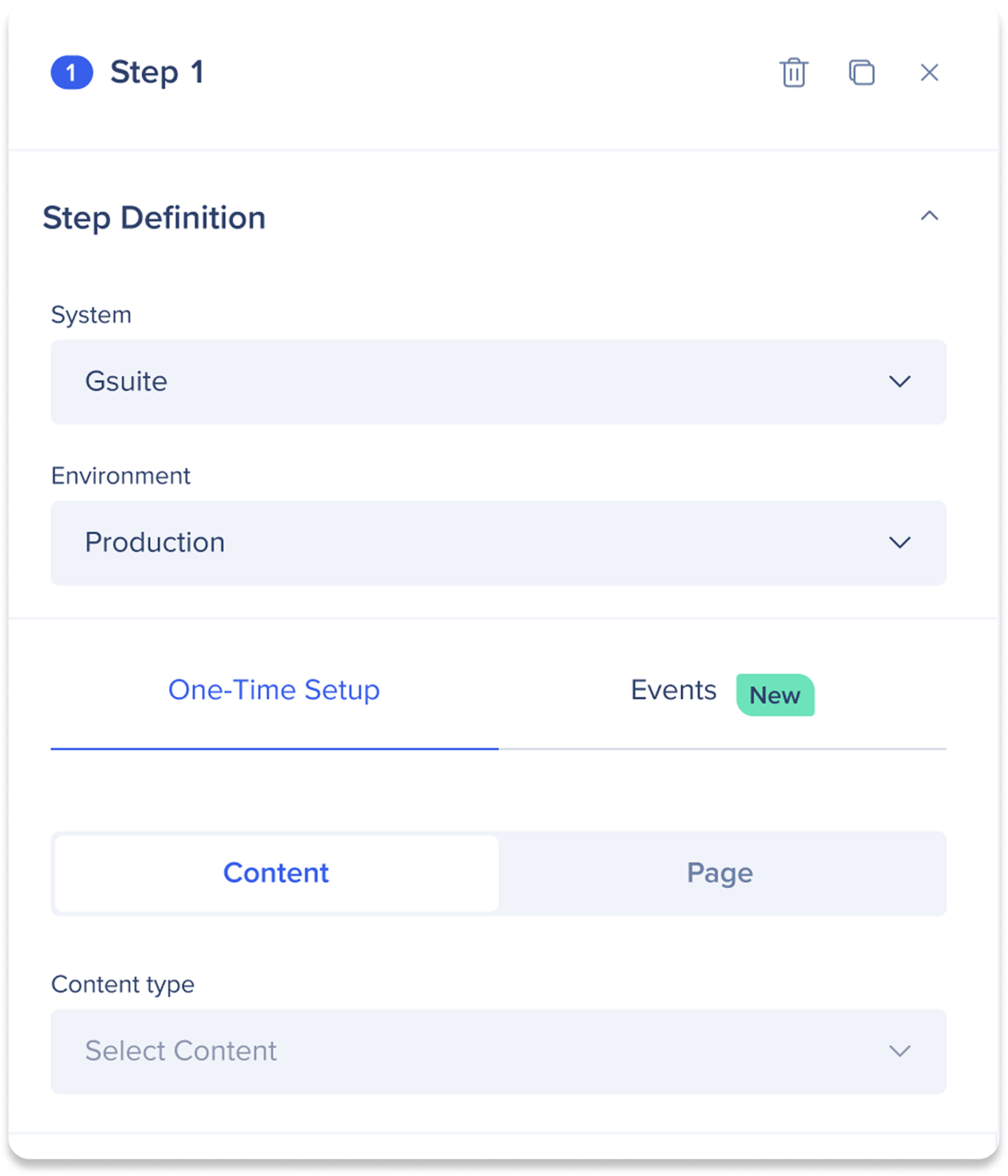Switch to the Events tab
The height and width of the screenshot is (1176, 1008).
point(673,690)
